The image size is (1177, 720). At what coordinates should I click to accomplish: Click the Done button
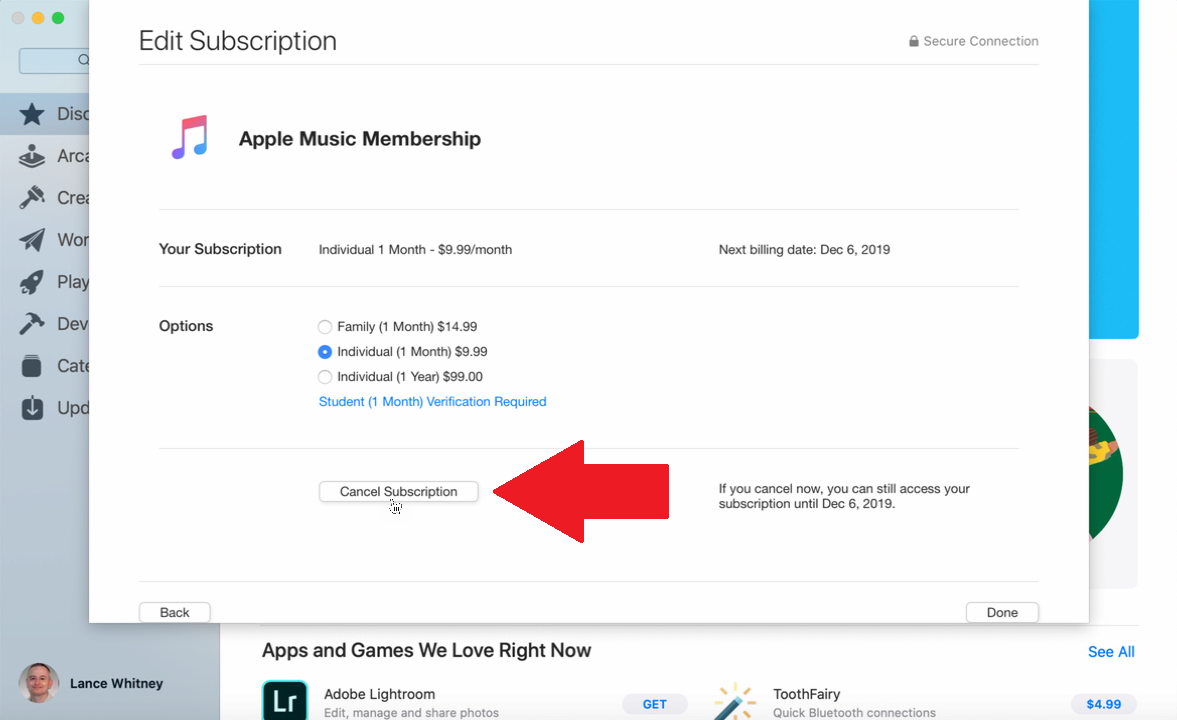pyautogui.click(x=1002, y=612)
